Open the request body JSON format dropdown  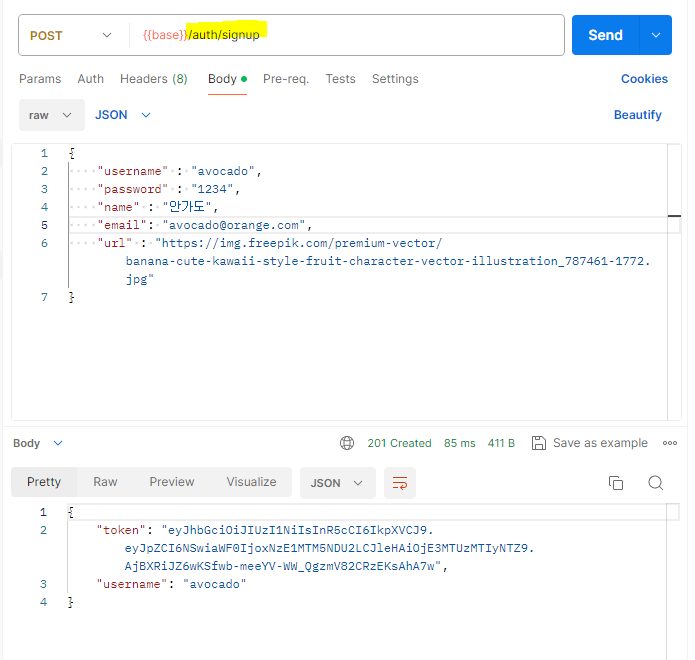[x=123, y=115]
